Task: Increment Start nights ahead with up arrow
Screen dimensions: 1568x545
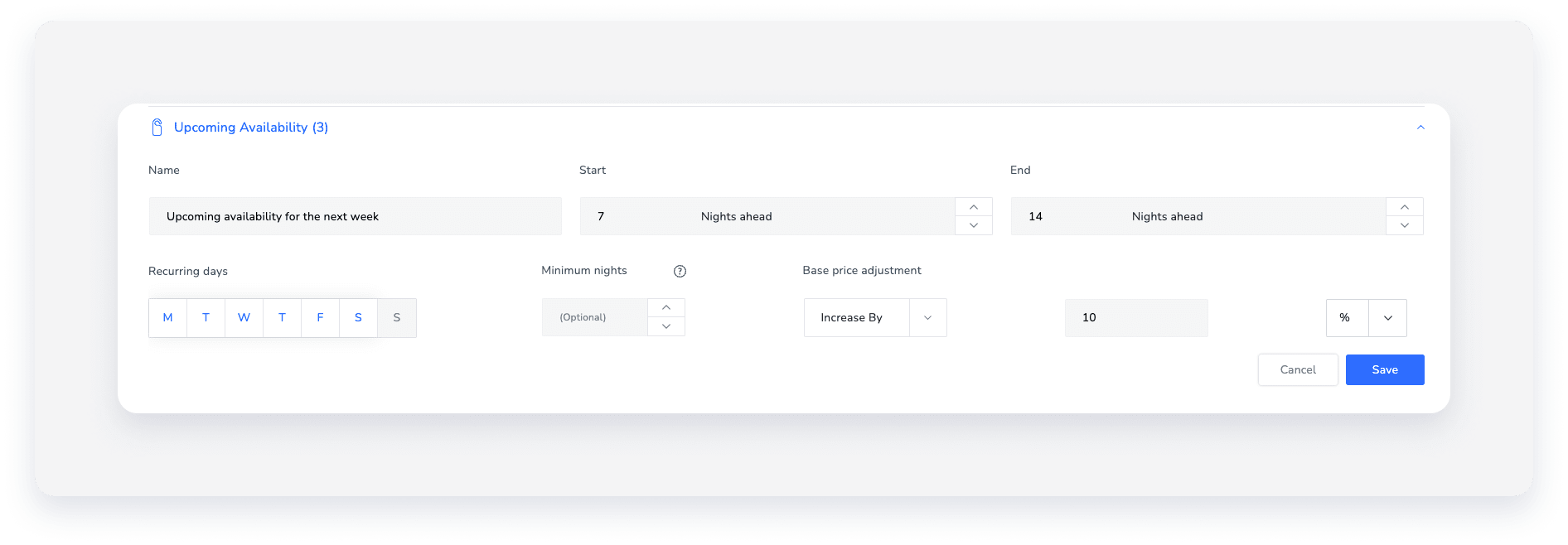Action: 974,207
